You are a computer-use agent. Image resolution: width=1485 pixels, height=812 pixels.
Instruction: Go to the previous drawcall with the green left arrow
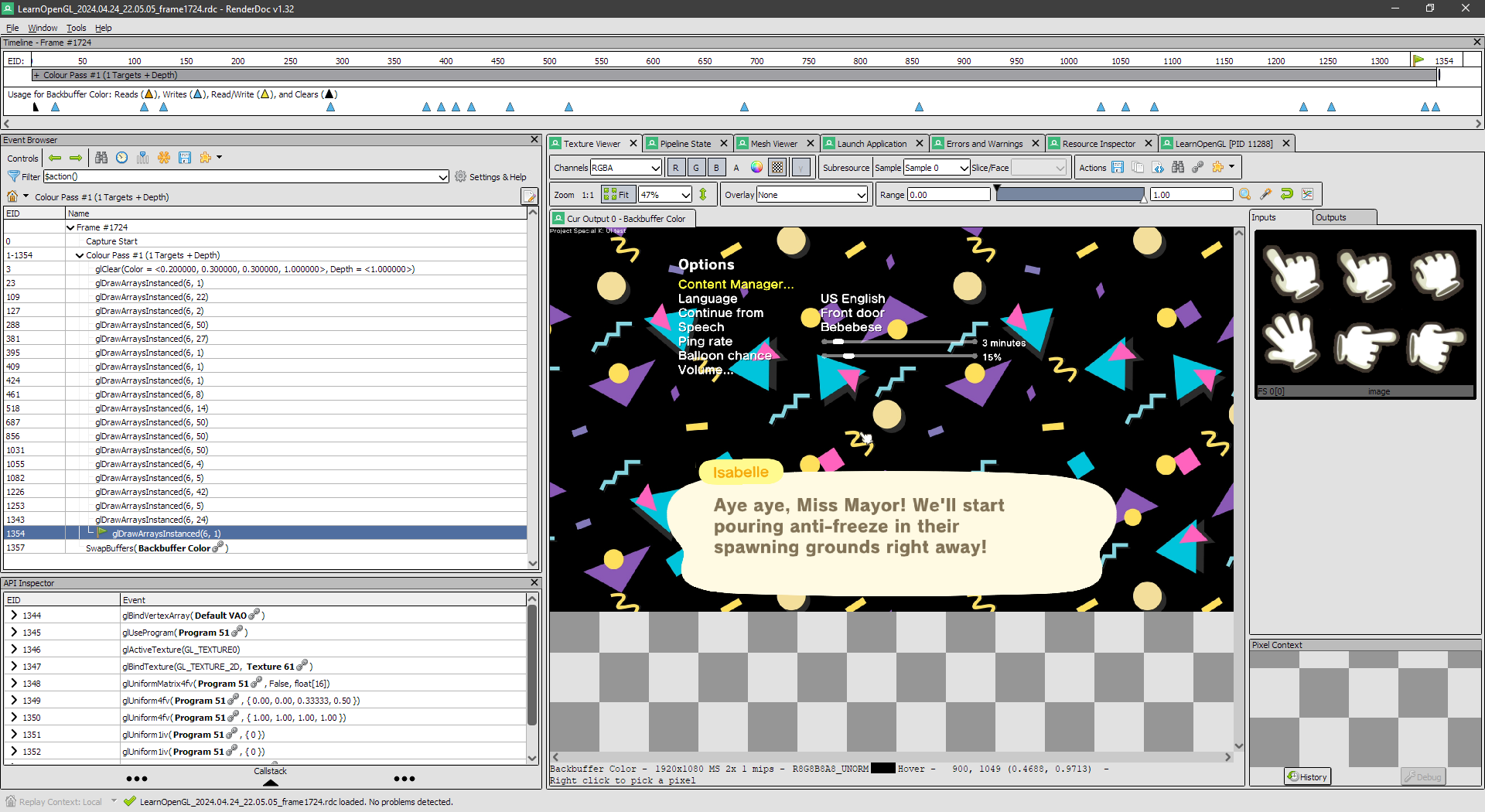click(x=55, y=158)
